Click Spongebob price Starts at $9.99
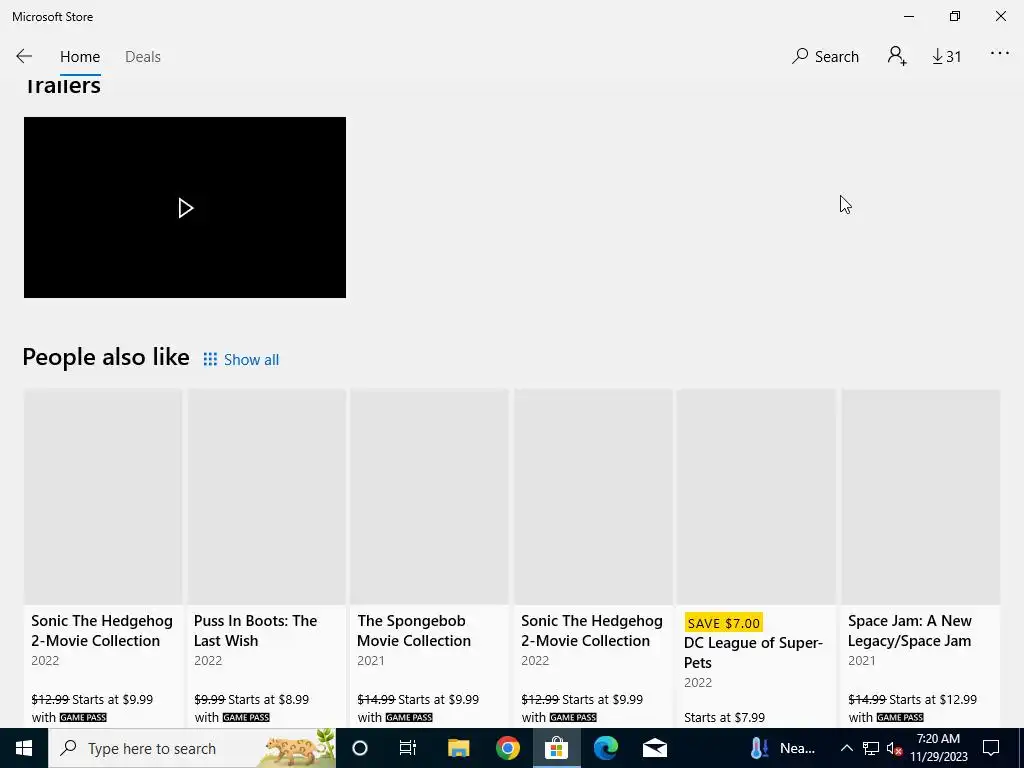Viewport: 1024px width, 768px height. click(438, 699)
